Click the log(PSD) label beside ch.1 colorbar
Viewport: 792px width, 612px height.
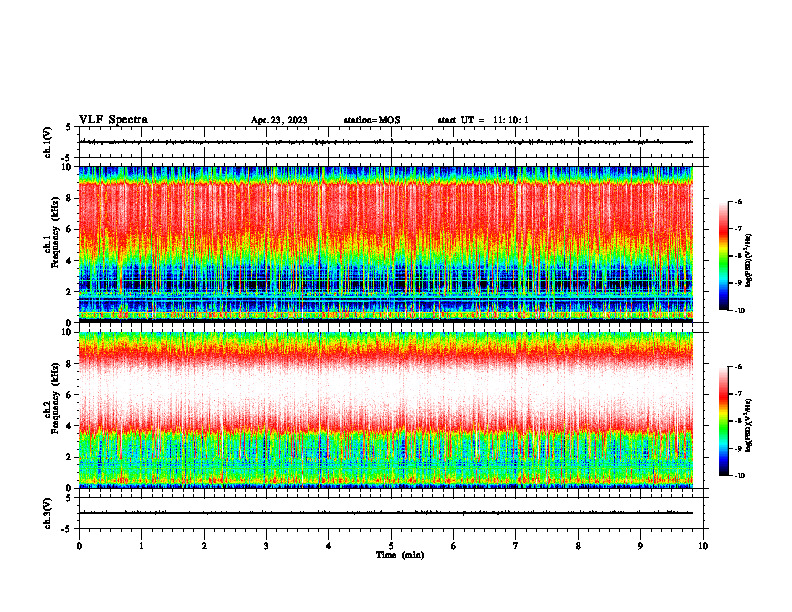748,260
